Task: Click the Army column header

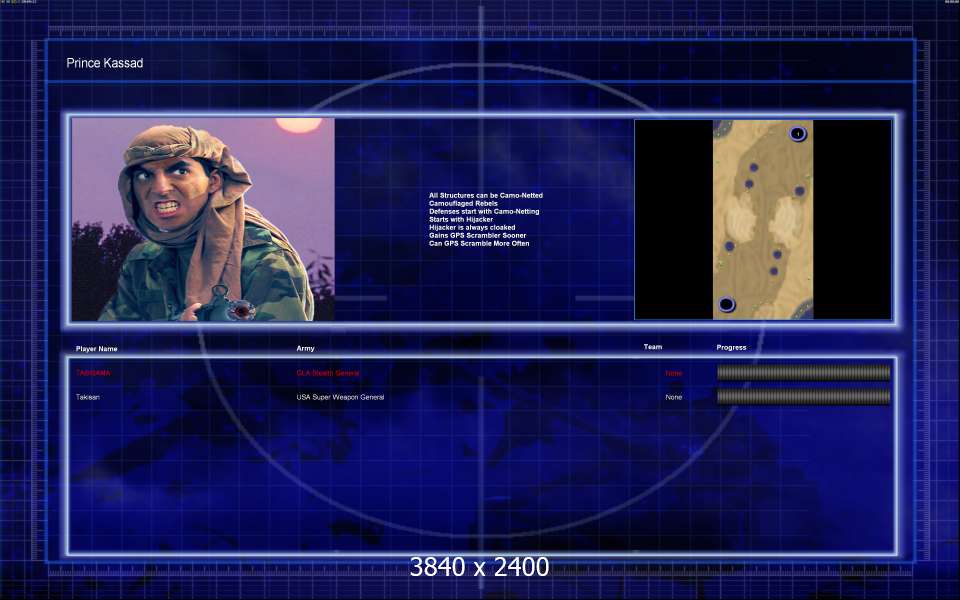Action: coord(305,348)
